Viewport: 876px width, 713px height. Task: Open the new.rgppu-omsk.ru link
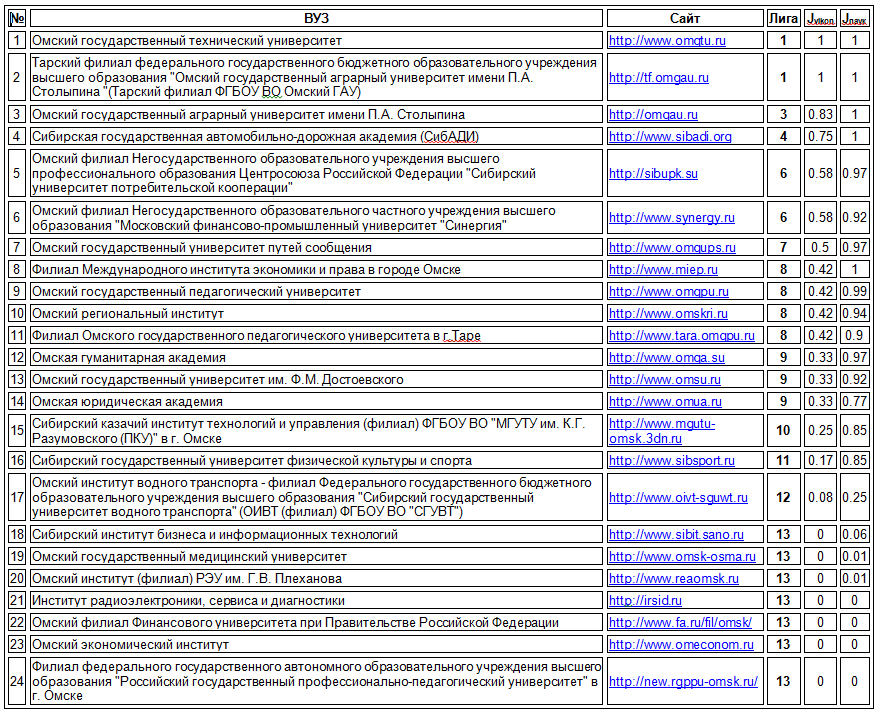pyautogui.click(x=683, y=682)
